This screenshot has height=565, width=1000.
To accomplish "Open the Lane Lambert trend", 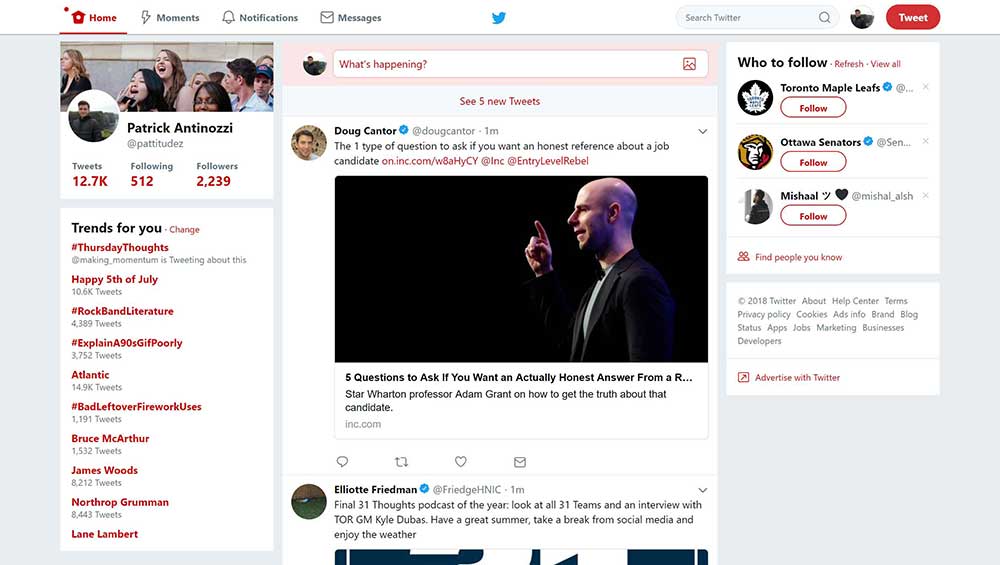I will click(105, 534).
